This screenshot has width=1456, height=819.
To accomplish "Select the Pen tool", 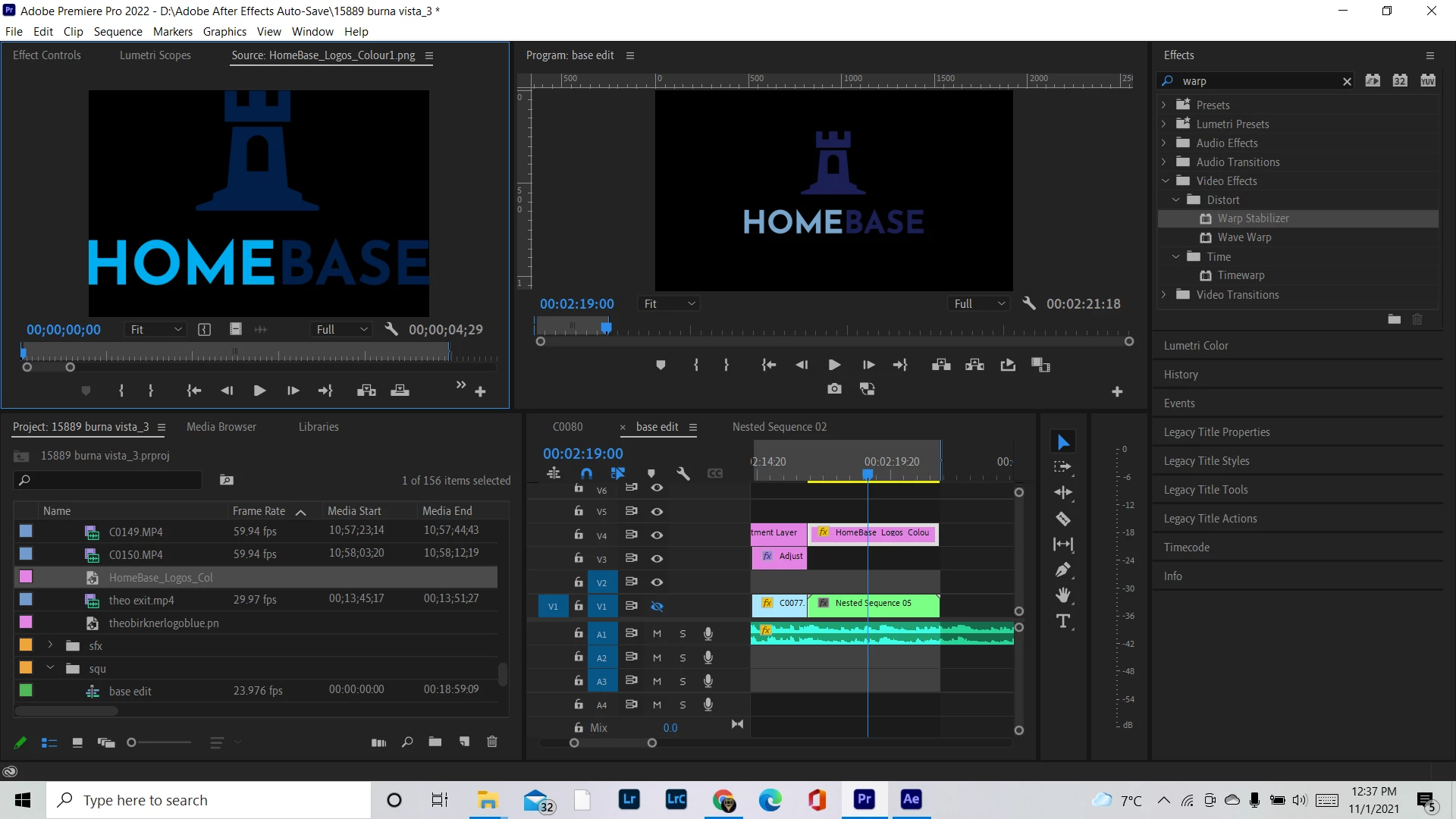I will click(x=1063, y=570).
